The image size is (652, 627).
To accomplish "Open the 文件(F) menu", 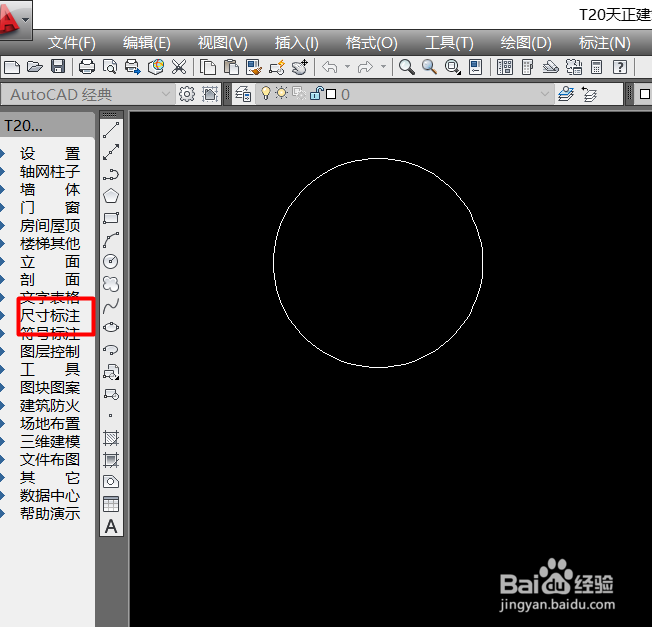I will [72, 43].
